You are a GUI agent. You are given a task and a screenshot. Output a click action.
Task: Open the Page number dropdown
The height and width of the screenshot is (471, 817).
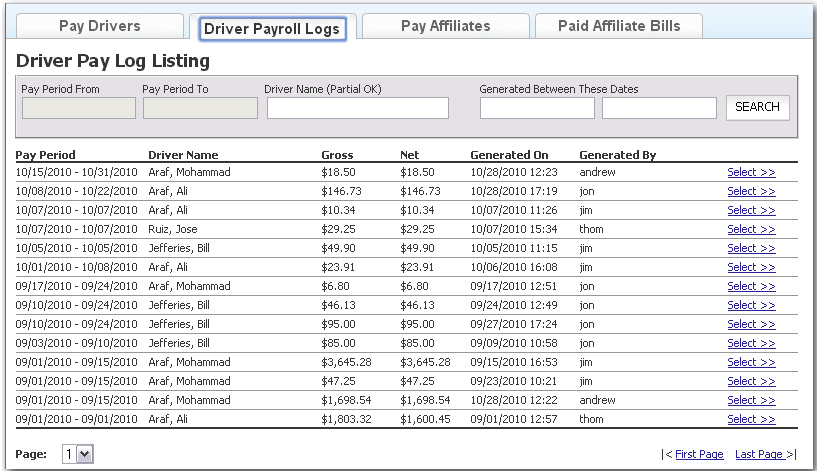coord(78,454)
